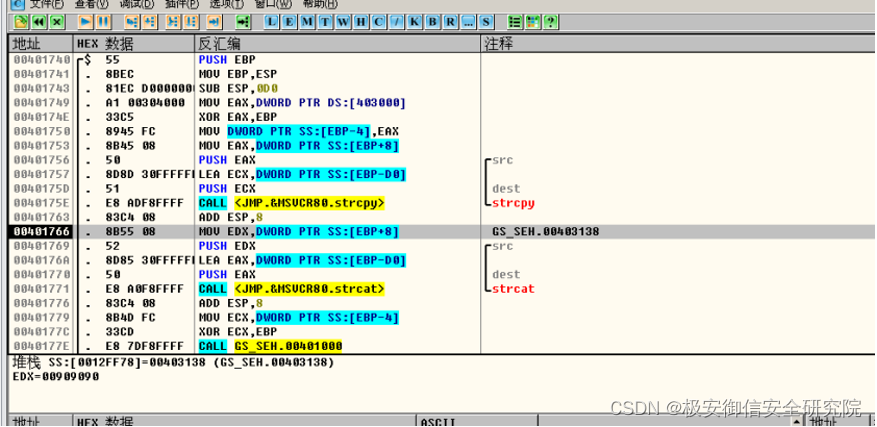The width and height of the screenshot is (877, 427).
Task: Select the CALL <JMP.&MSVCR80.strcpy> instruction
Action: (292, 203)
